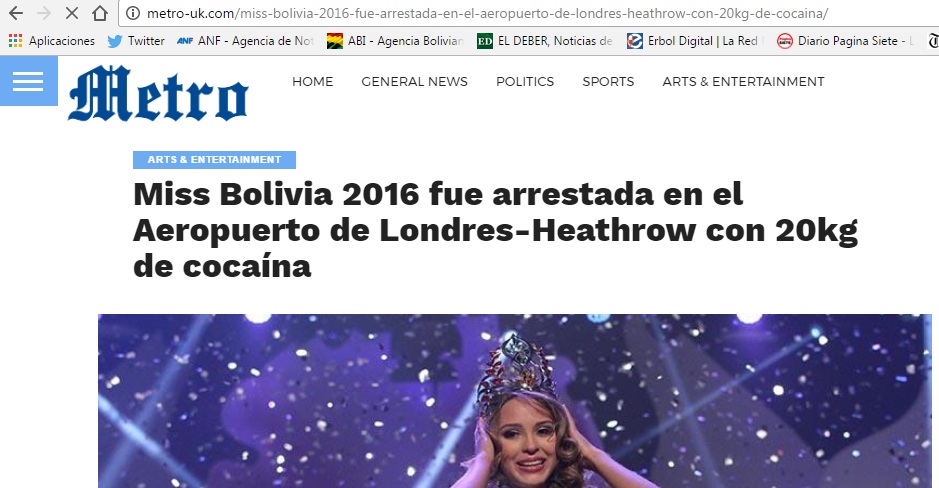Click the URL address bar field
The width and height of the screenshot is (939, 488).
[529, 13]
